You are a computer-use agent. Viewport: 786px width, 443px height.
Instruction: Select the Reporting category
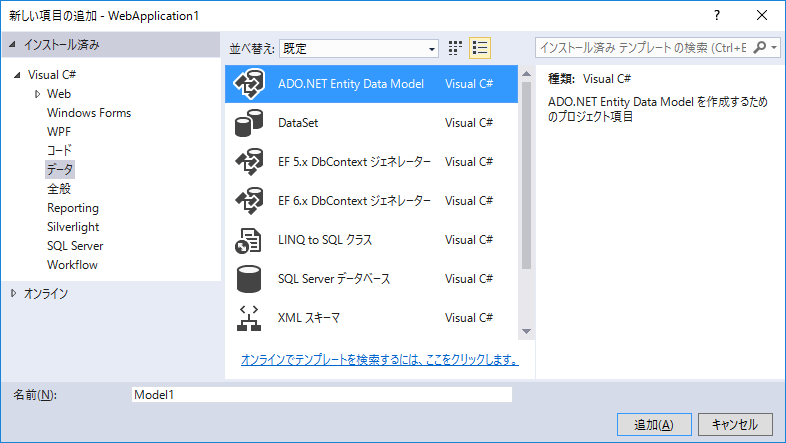click(73, 208)
